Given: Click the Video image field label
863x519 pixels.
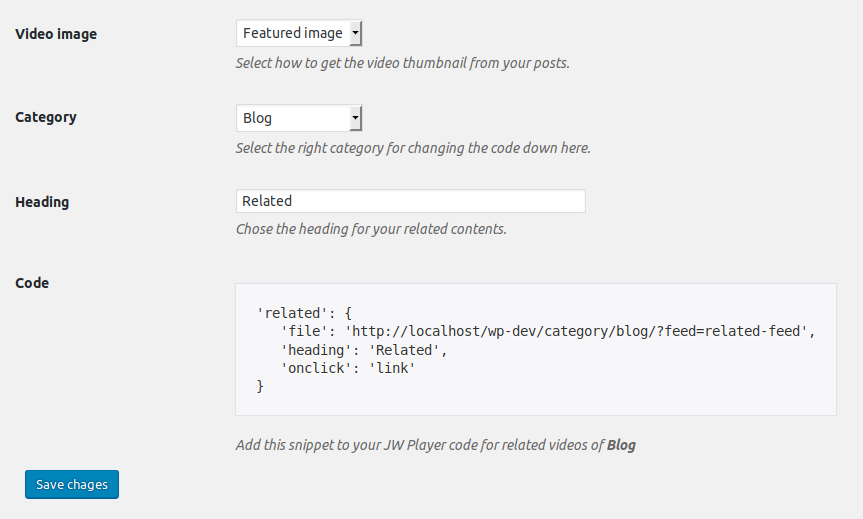Looking at the screenshot, I should (x=56, y=34).
